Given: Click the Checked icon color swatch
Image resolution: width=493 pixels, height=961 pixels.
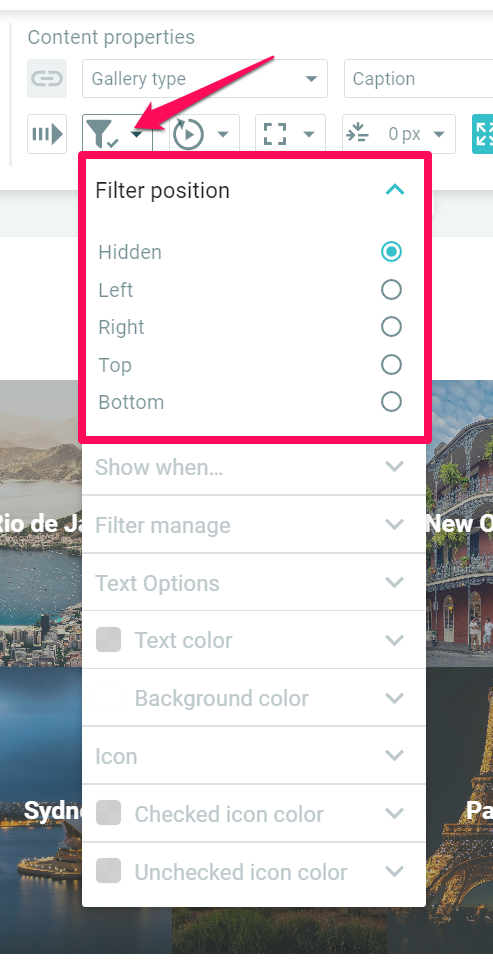Looking at the screenshot, I should pyautogui.click(x=109, y=813).
